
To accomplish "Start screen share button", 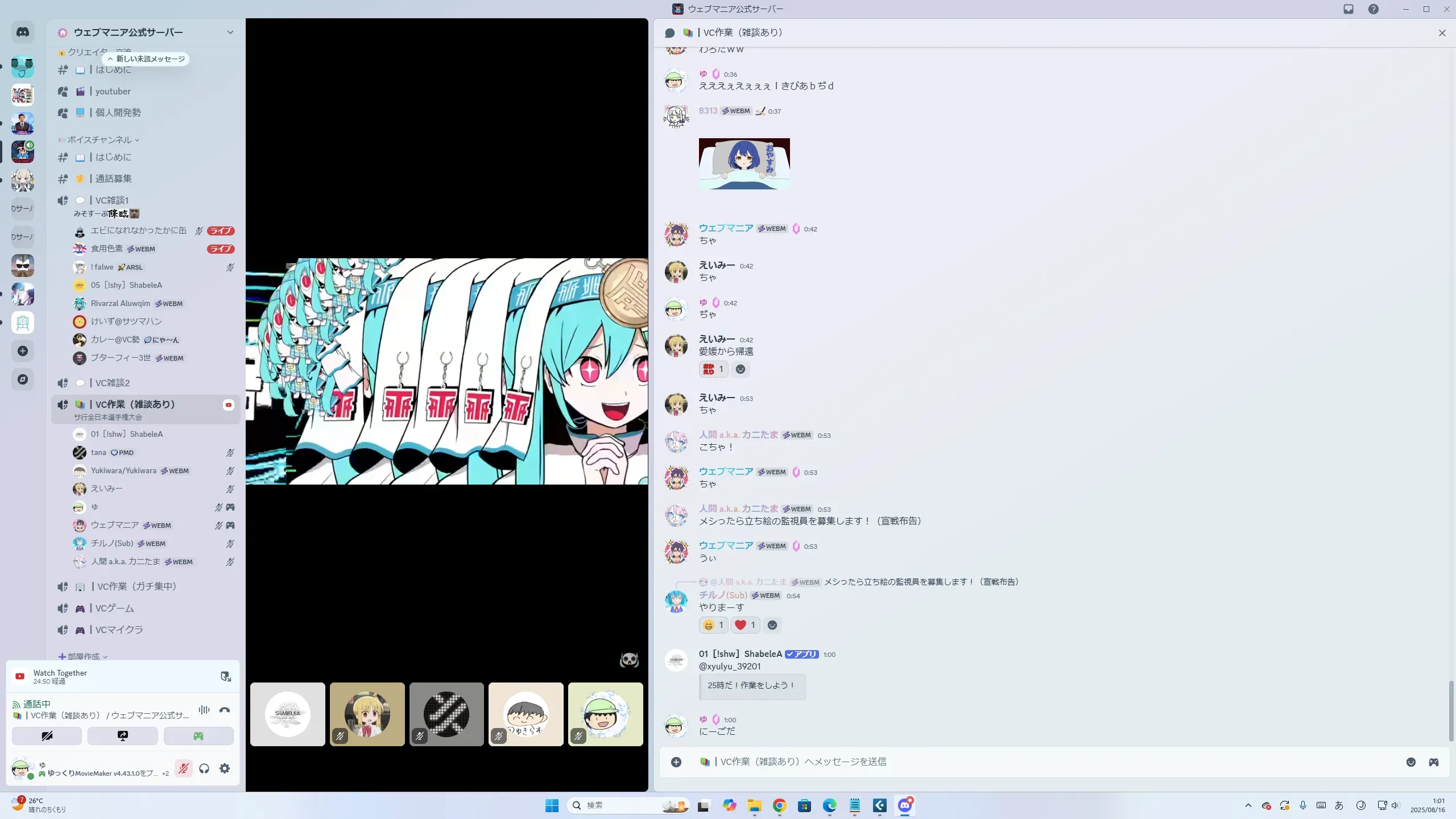I will point(123,736).
